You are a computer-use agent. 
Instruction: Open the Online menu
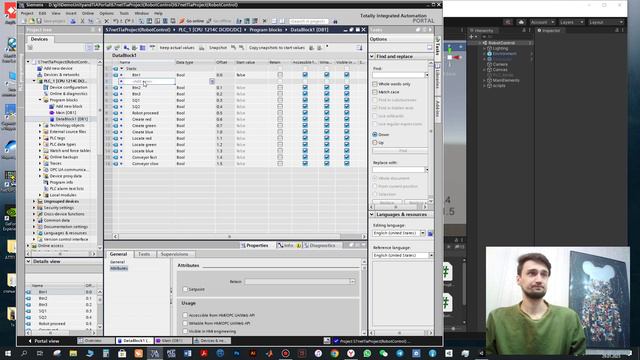coord(88,13)
